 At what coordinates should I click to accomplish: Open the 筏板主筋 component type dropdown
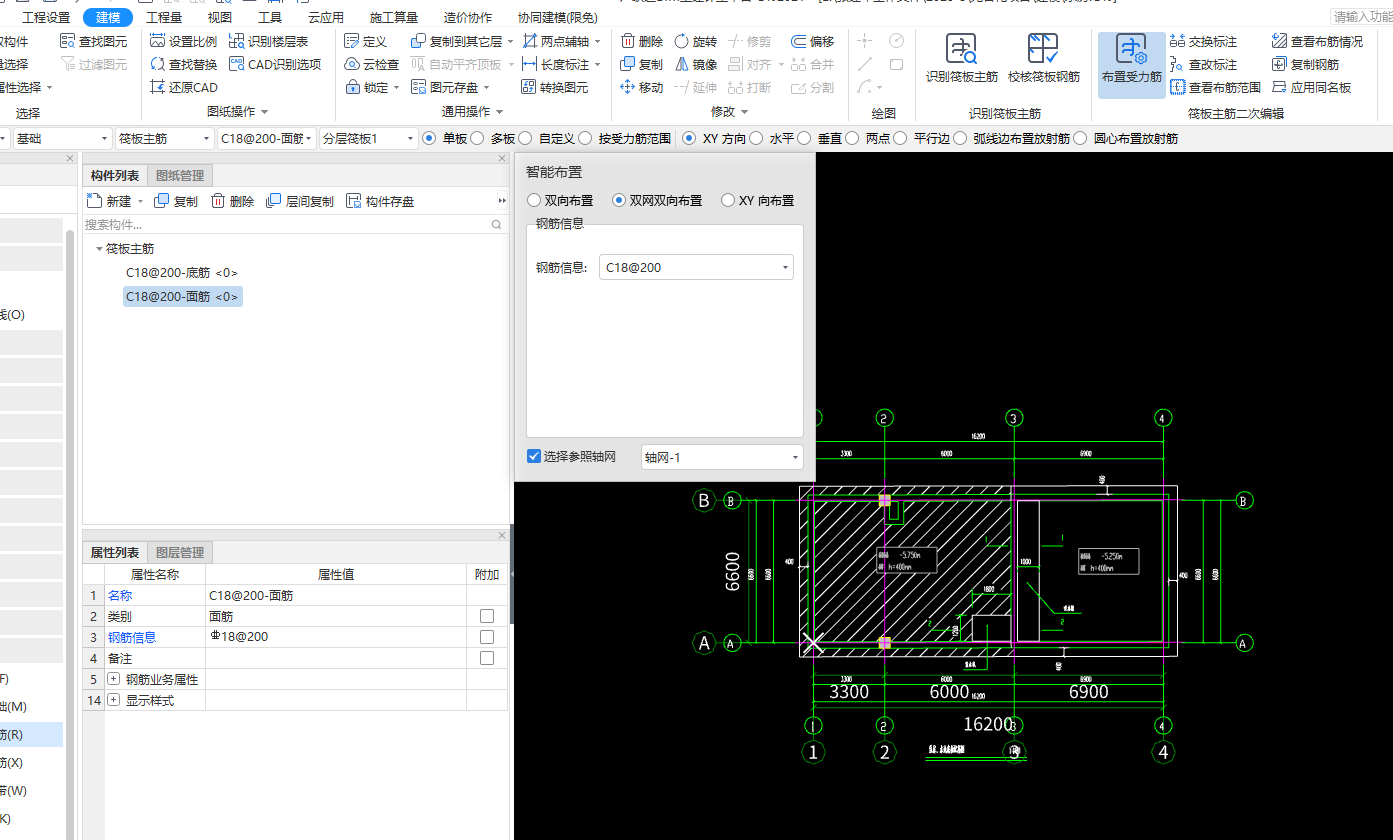(x=163, y=138)
